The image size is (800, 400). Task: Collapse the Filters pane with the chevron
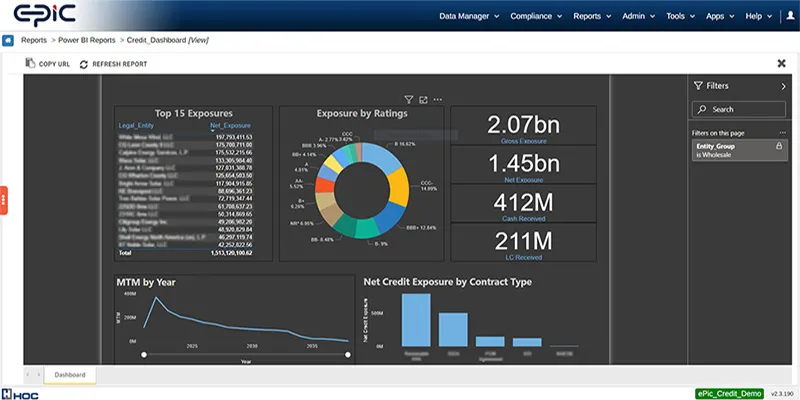pyautogui.click(x=783, y=87)
